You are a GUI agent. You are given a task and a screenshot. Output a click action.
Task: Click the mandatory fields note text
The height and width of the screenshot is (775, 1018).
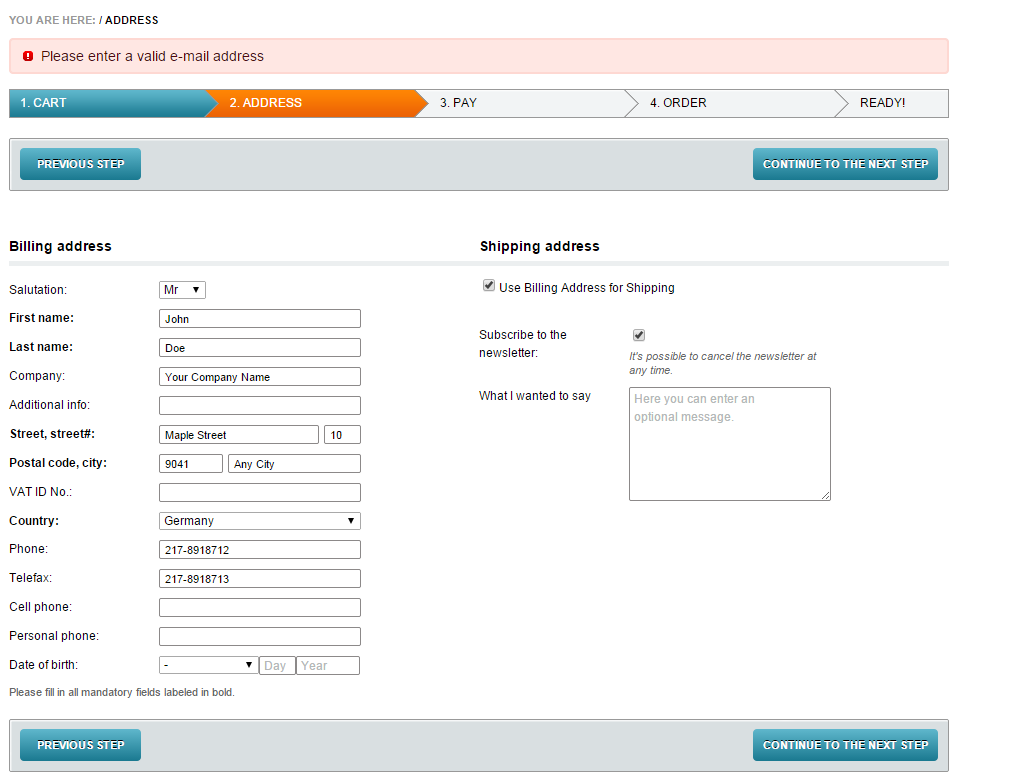[x=122, y=693]
